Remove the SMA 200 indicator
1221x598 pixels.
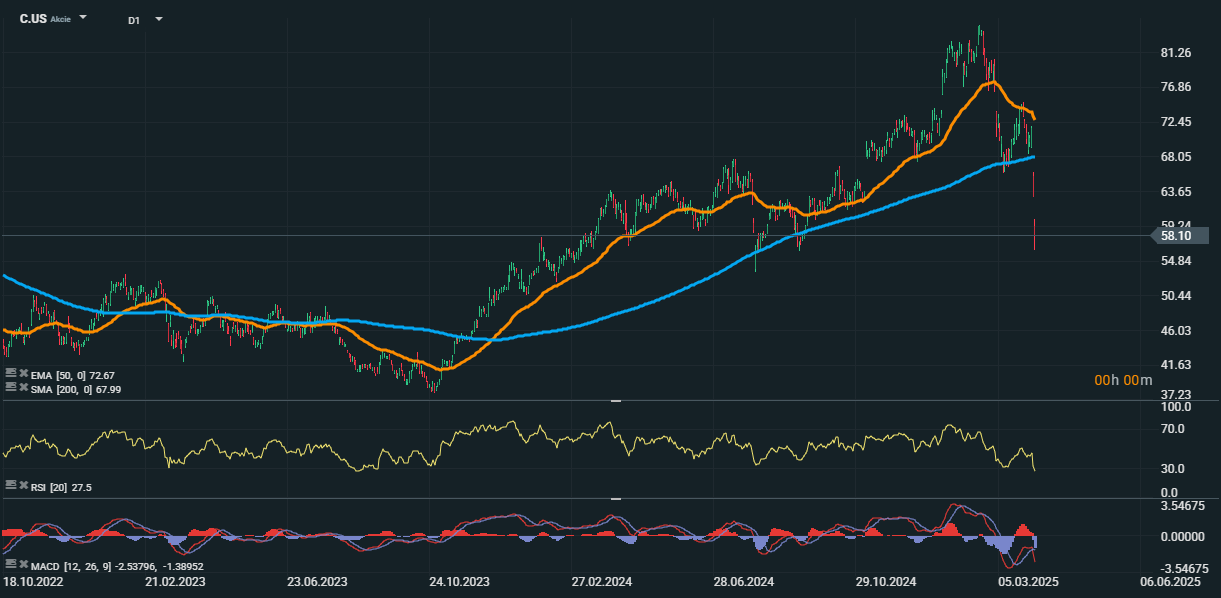coord(23,387)
